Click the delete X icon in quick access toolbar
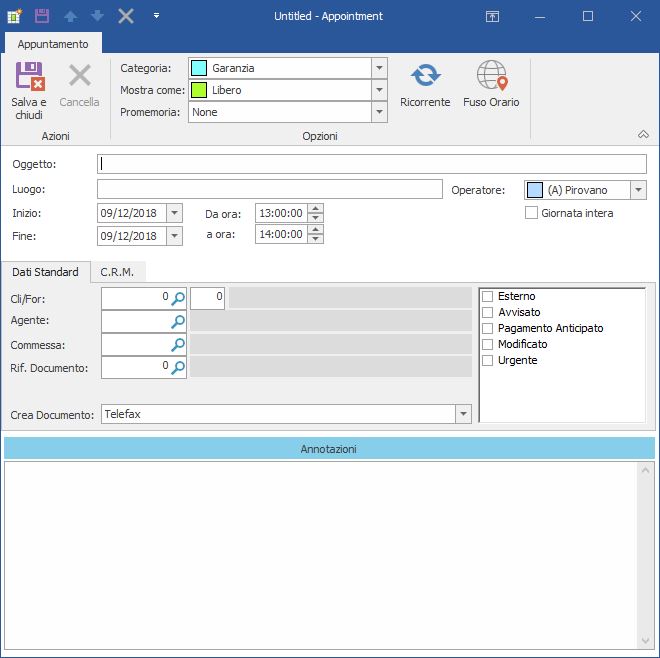Viewport: 660px width, 658px height. point(126,16)
